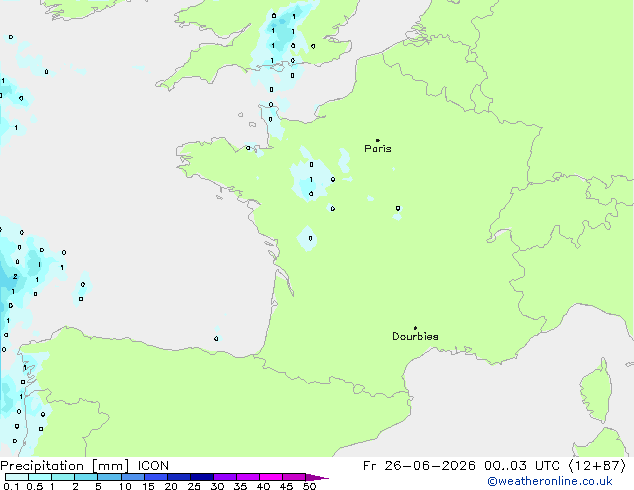634x490 pixels.
Task: Click the legend value 10
Action: pos(125,486)
